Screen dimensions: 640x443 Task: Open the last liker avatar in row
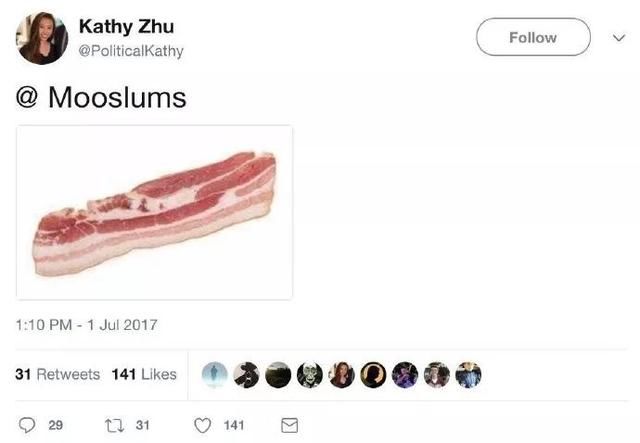coord(469,374)
